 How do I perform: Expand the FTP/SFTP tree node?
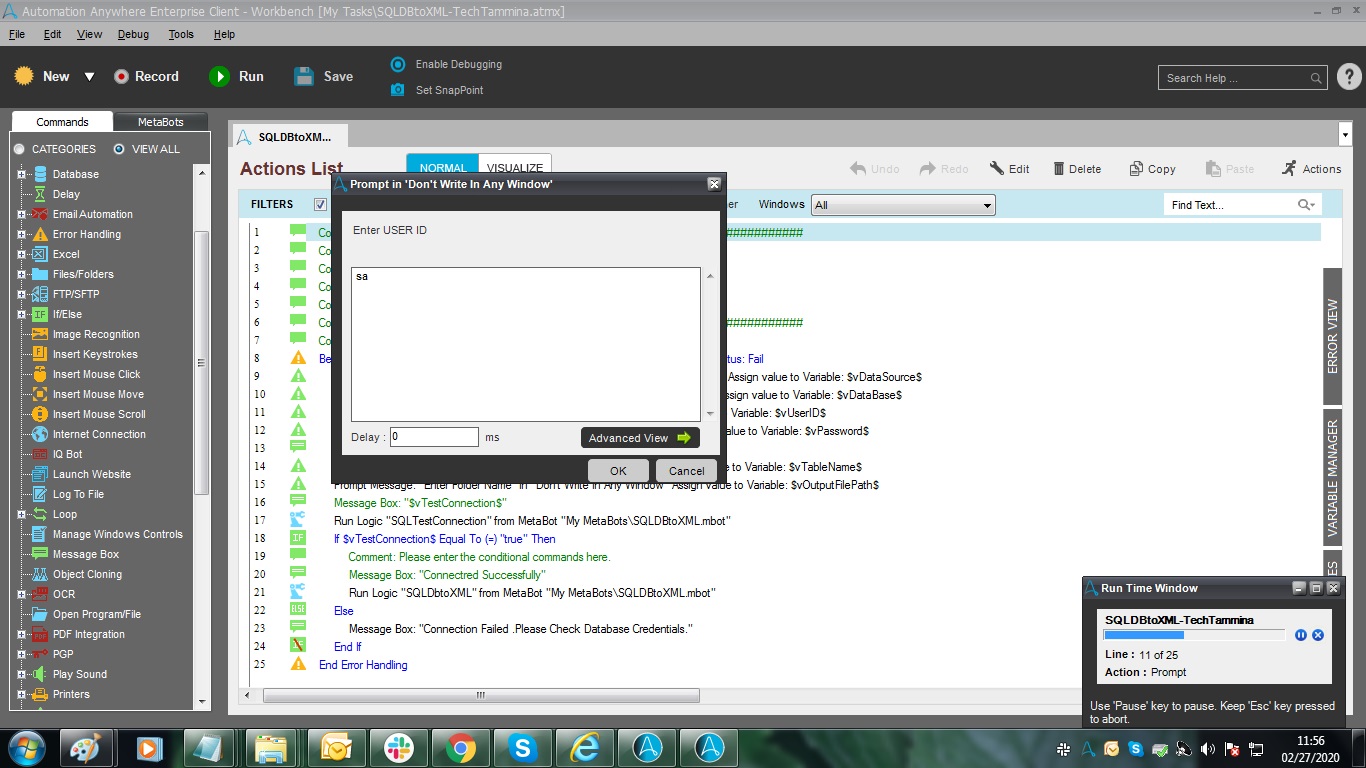pos(21,294)
